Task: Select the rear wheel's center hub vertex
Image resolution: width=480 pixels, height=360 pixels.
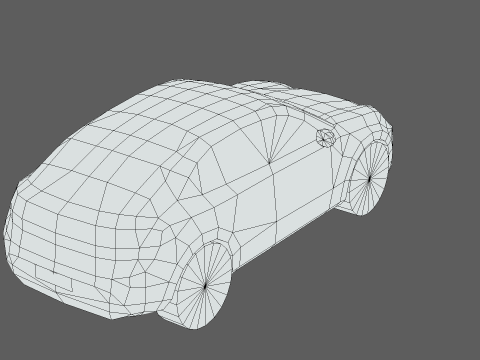Action: 205,286
